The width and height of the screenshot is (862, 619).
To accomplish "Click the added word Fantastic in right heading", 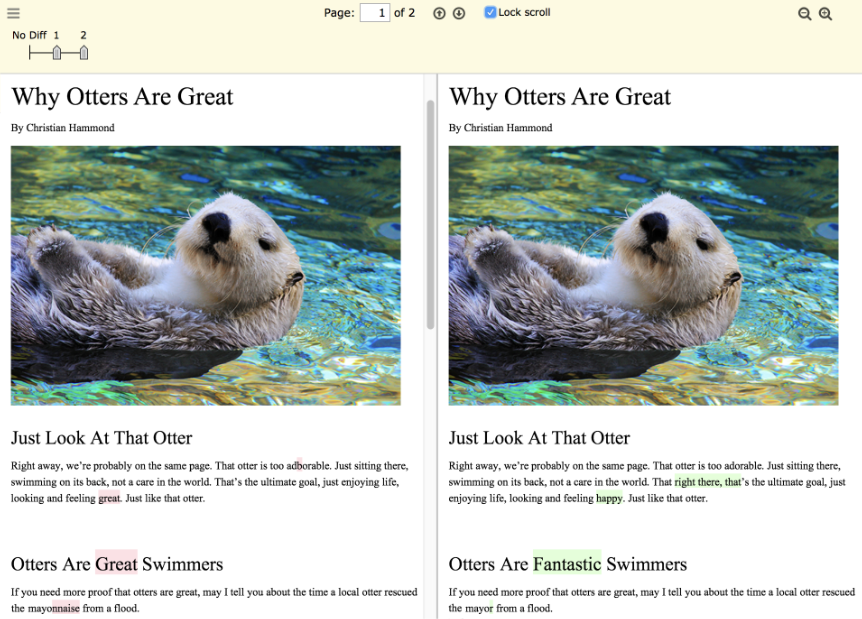I will (x=567, y=564).
